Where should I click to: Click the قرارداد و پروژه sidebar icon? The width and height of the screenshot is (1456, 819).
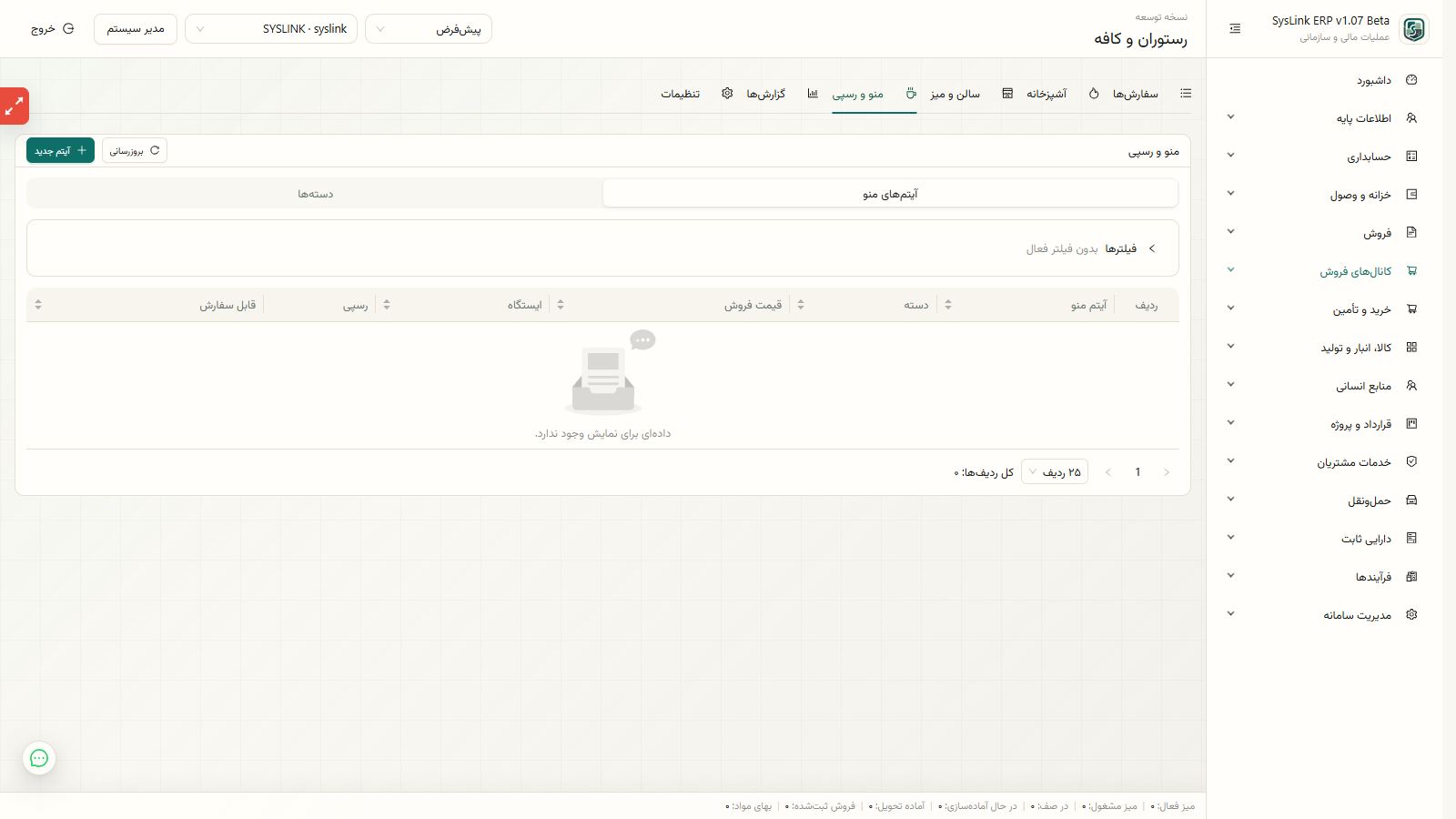(1411, 424)
